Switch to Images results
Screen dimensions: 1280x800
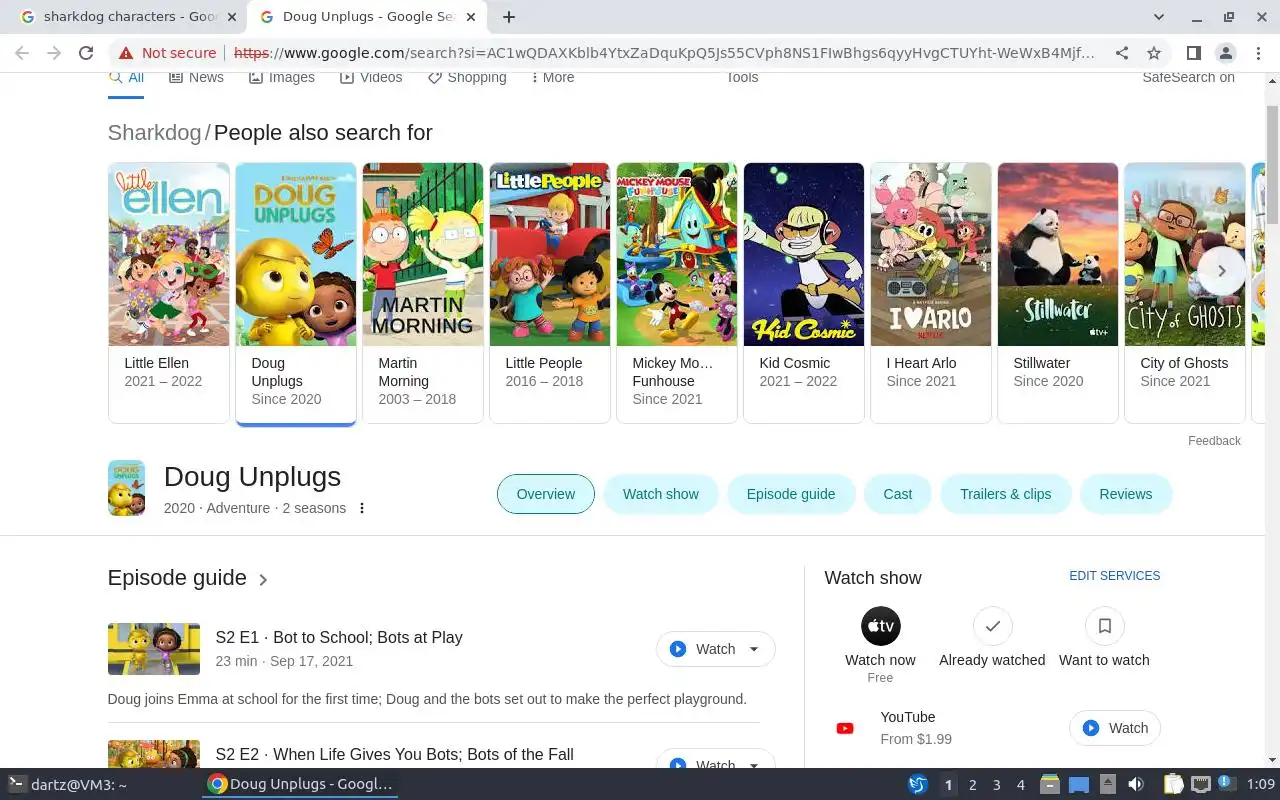coord(282,78)
